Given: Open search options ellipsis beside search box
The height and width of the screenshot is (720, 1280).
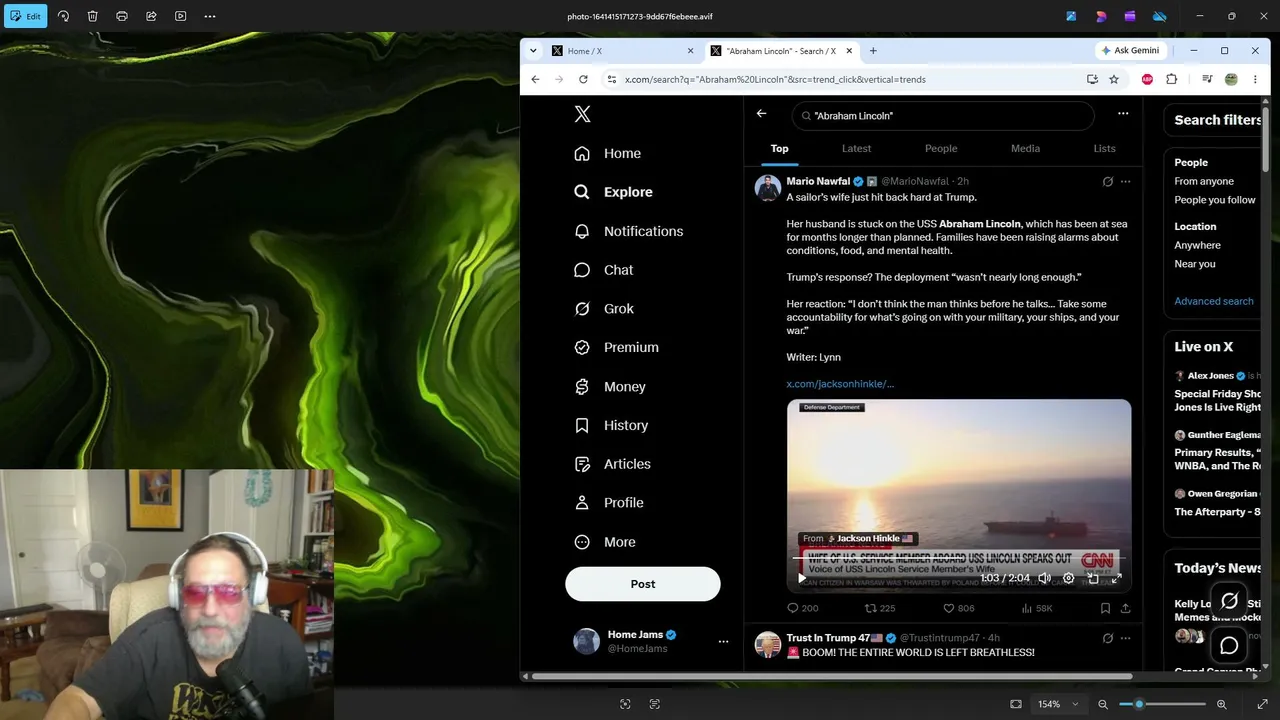Looking at the screenshot, I should pyautogui.click(x=1123, y=114).
